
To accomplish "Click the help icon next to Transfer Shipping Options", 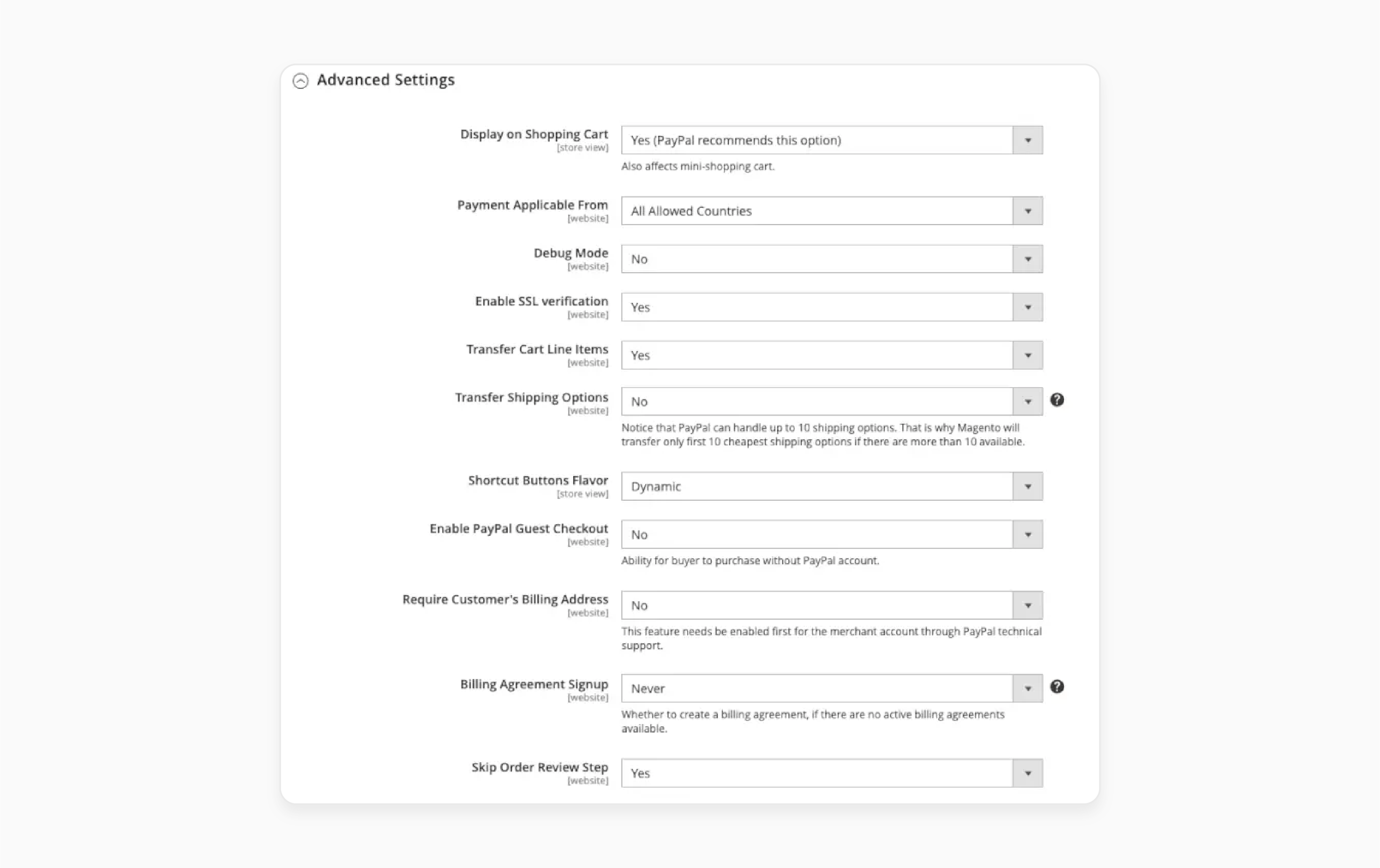I will tap(1058, 399).
